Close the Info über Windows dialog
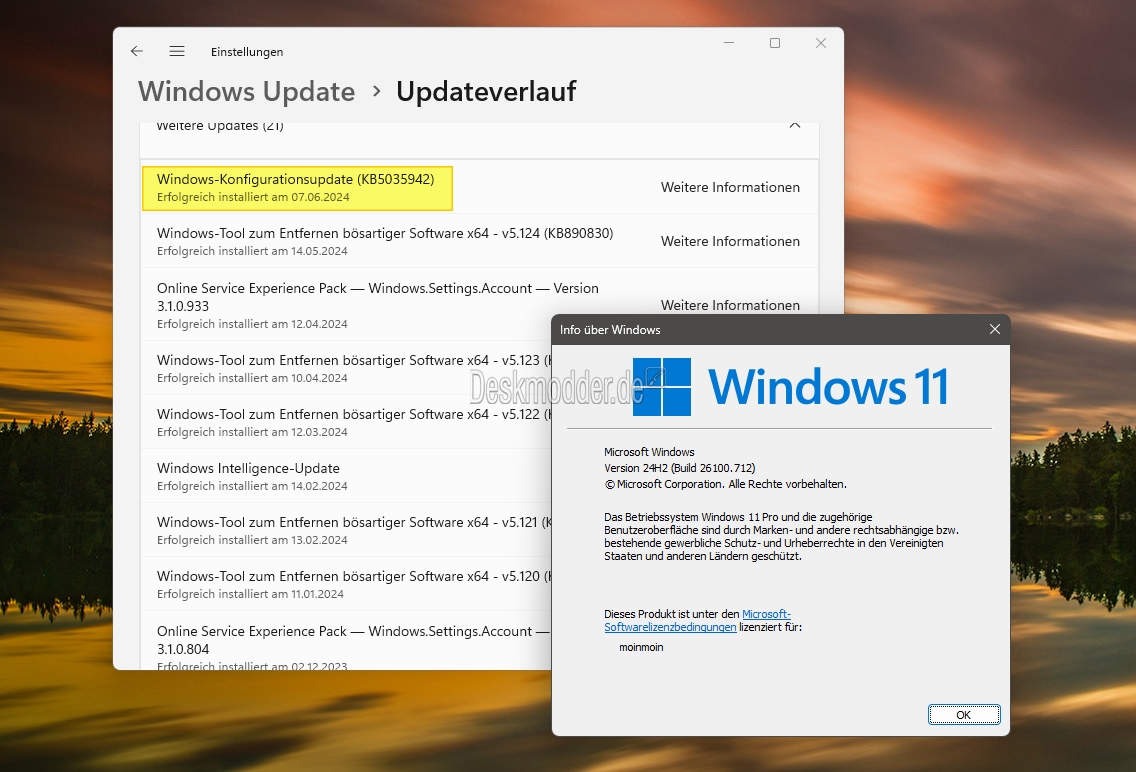1136x772 pixels. tap(995, 330)
